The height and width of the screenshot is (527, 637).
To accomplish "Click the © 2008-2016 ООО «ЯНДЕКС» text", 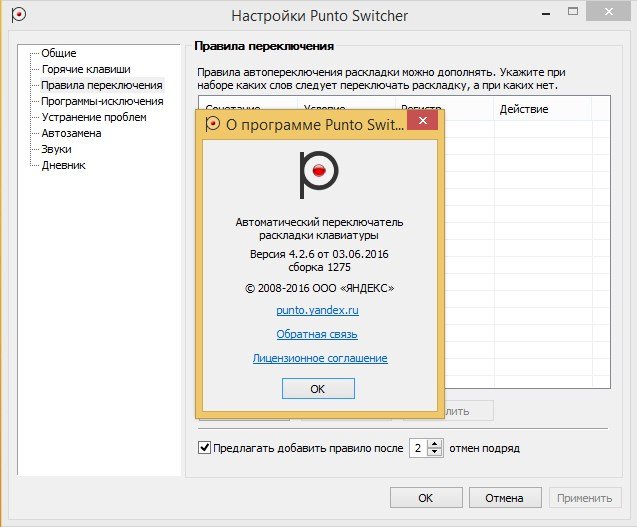I will [320, 288].
